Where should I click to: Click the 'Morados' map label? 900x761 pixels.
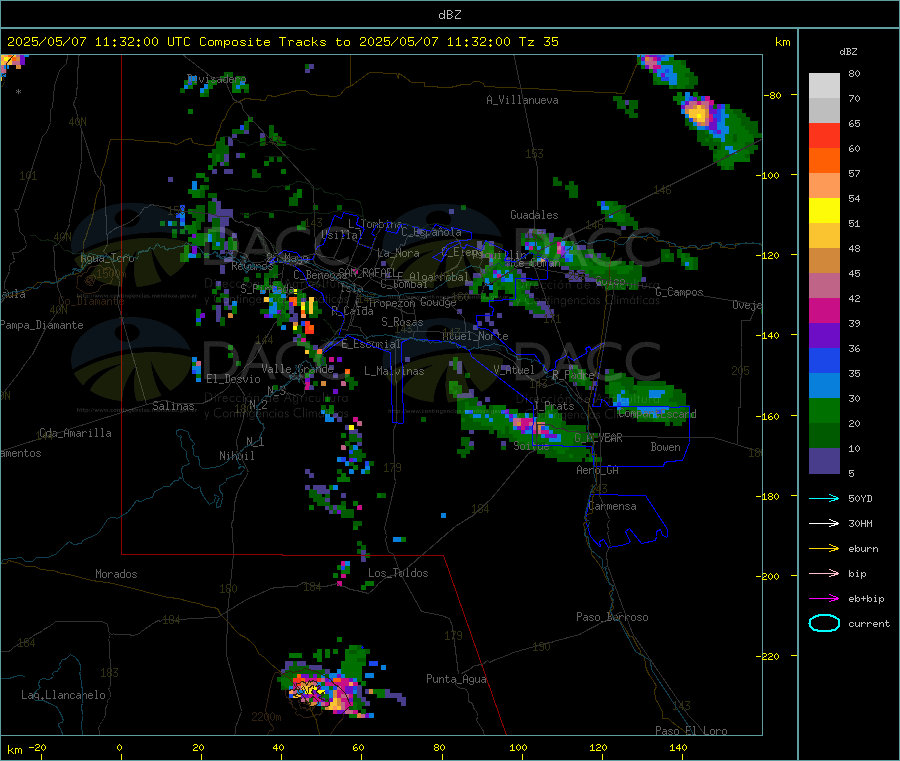click(116, 574)
